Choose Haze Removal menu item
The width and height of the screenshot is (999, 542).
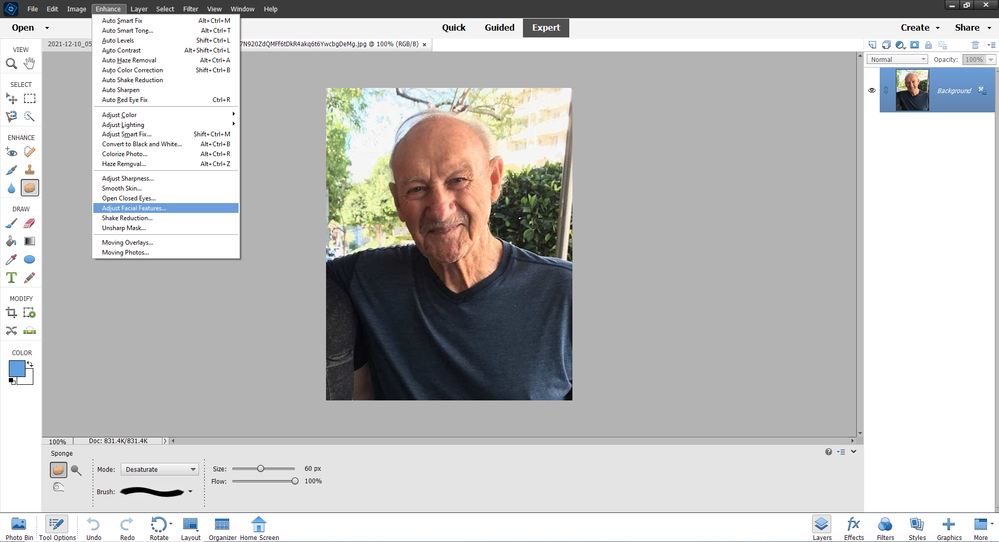click(166, 164)
